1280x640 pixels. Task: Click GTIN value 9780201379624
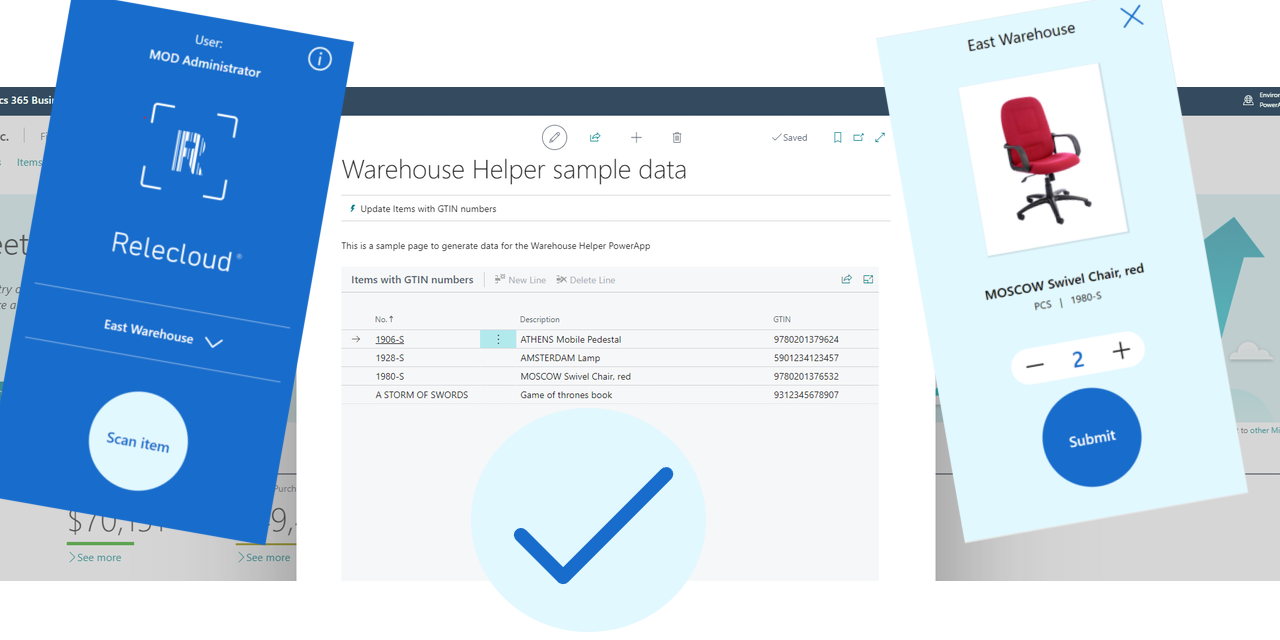(806, 339)
